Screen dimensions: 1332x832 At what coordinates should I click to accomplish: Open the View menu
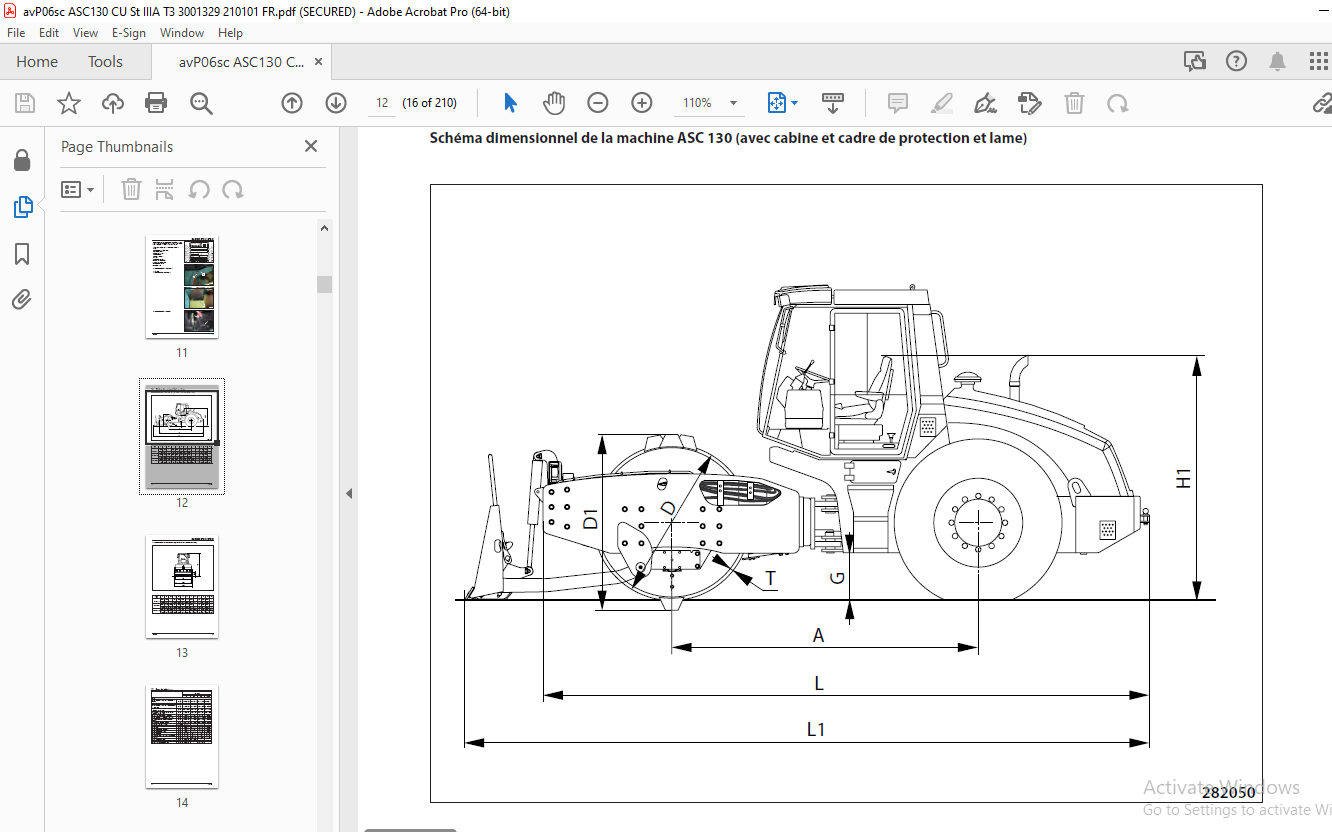coord(85,33)
